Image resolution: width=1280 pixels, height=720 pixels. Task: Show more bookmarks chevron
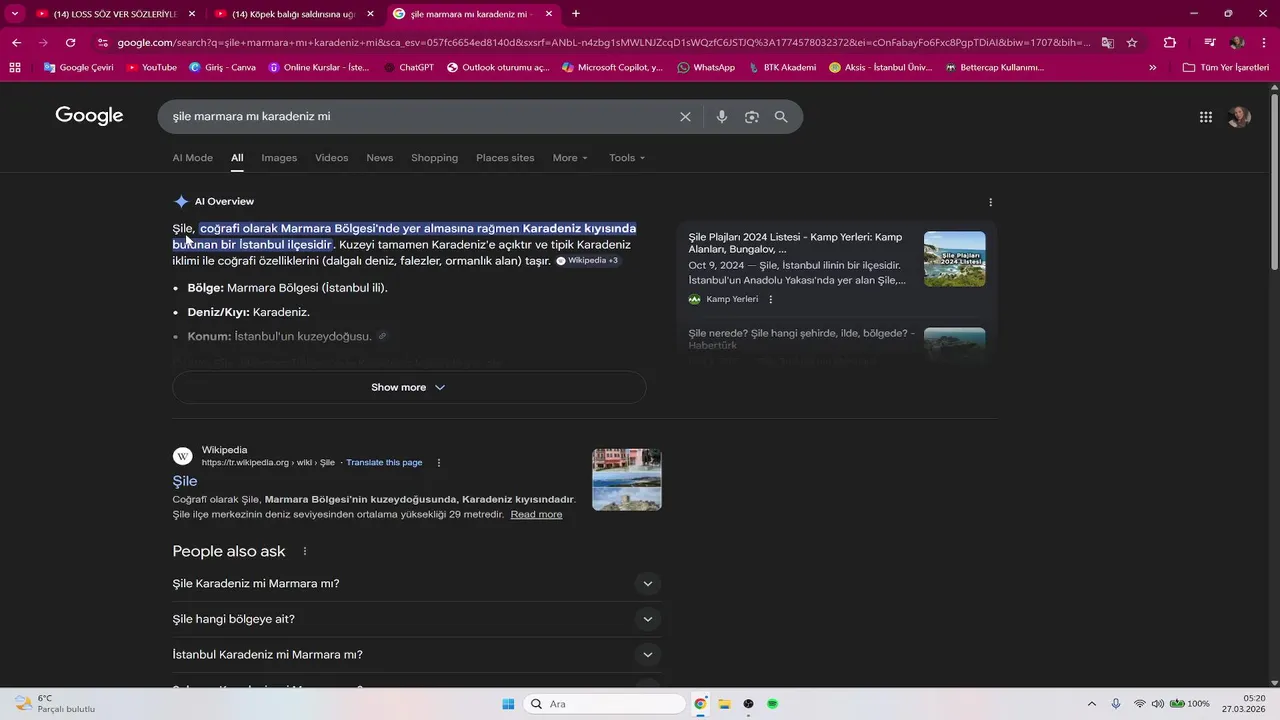click(x=1153, y=67)
